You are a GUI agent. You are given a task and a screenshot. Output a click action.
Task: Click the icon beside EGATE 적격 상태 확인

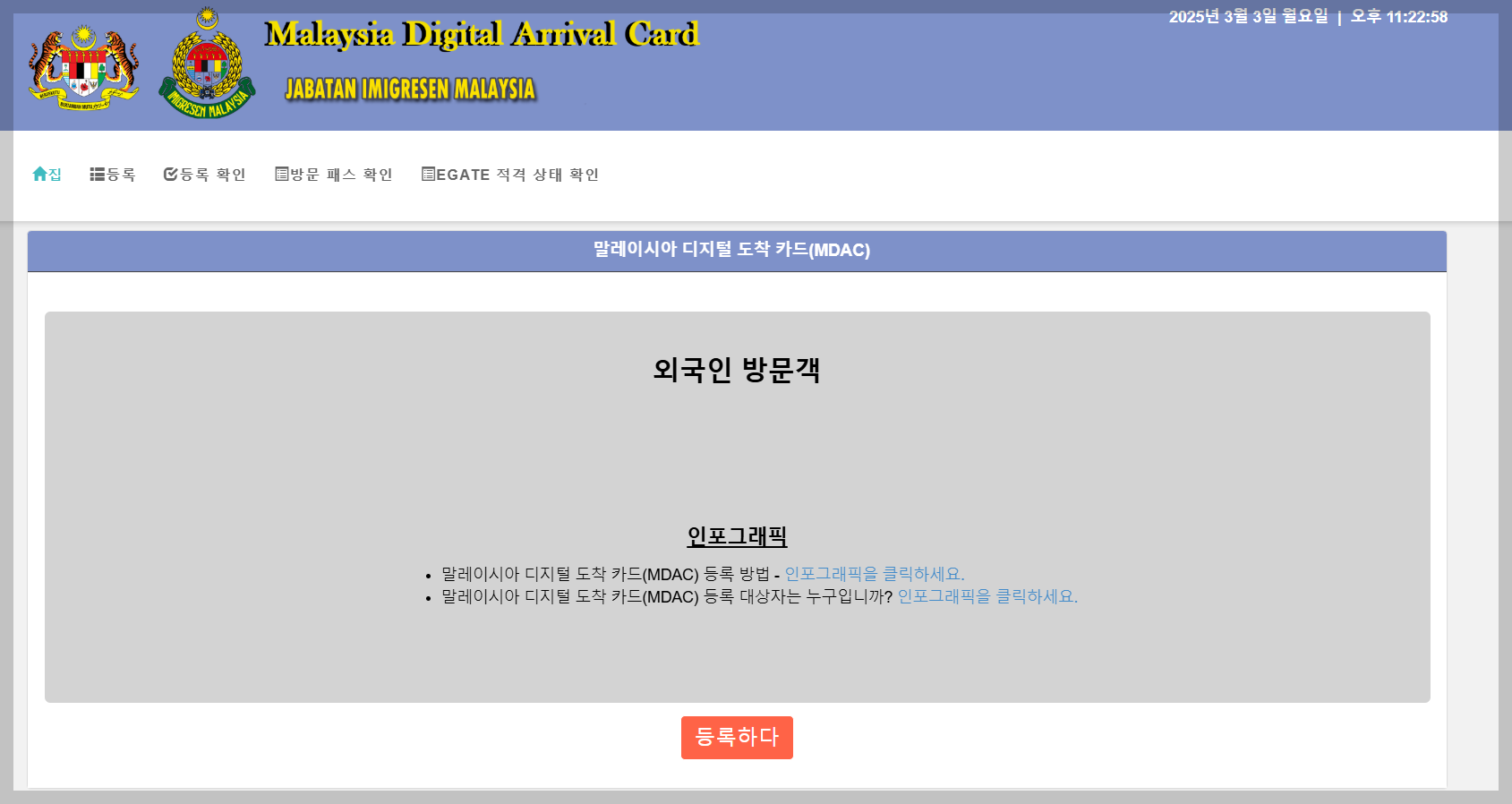coord(429,175)
